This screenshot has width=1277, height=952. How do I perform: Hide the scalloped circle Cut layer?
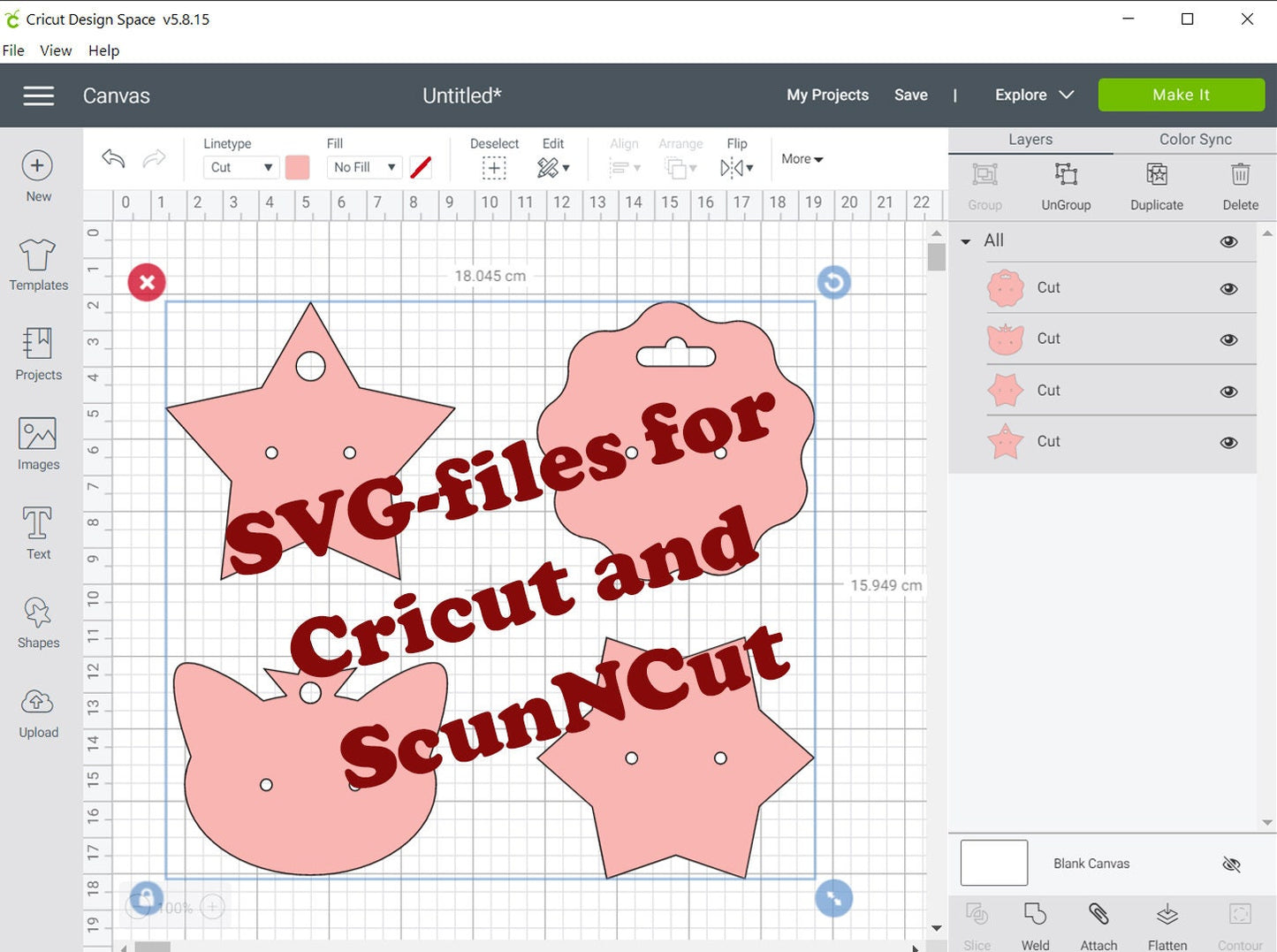point(1228,289)
